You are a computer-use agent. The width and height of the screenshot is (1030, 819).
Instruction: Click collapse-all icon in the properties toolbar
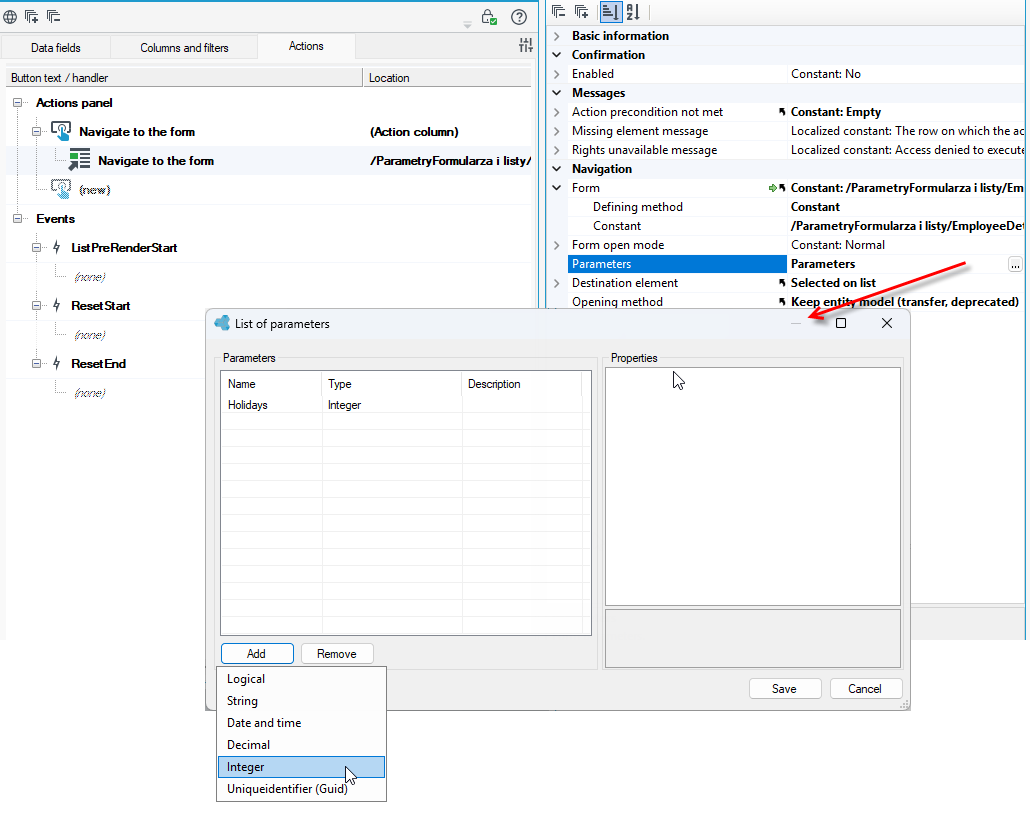tap(558, 11)
